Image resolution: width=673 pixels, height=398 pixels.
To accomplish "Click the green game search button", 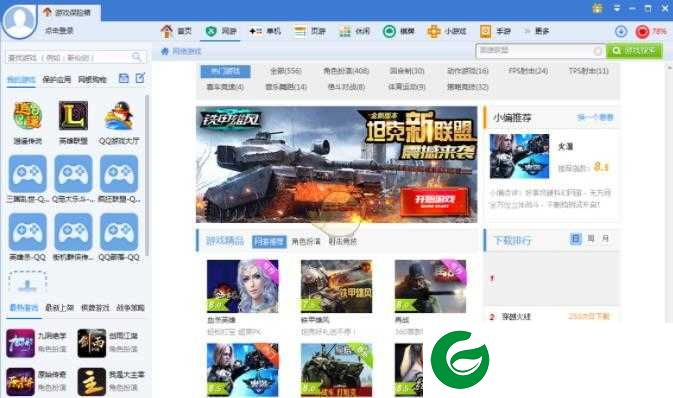I will coord(634,51).
